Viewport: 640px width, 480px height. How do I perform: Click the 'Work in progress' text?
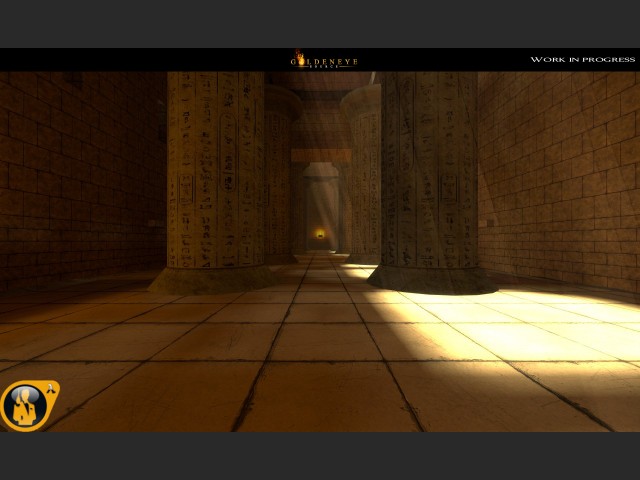point(582,60)
